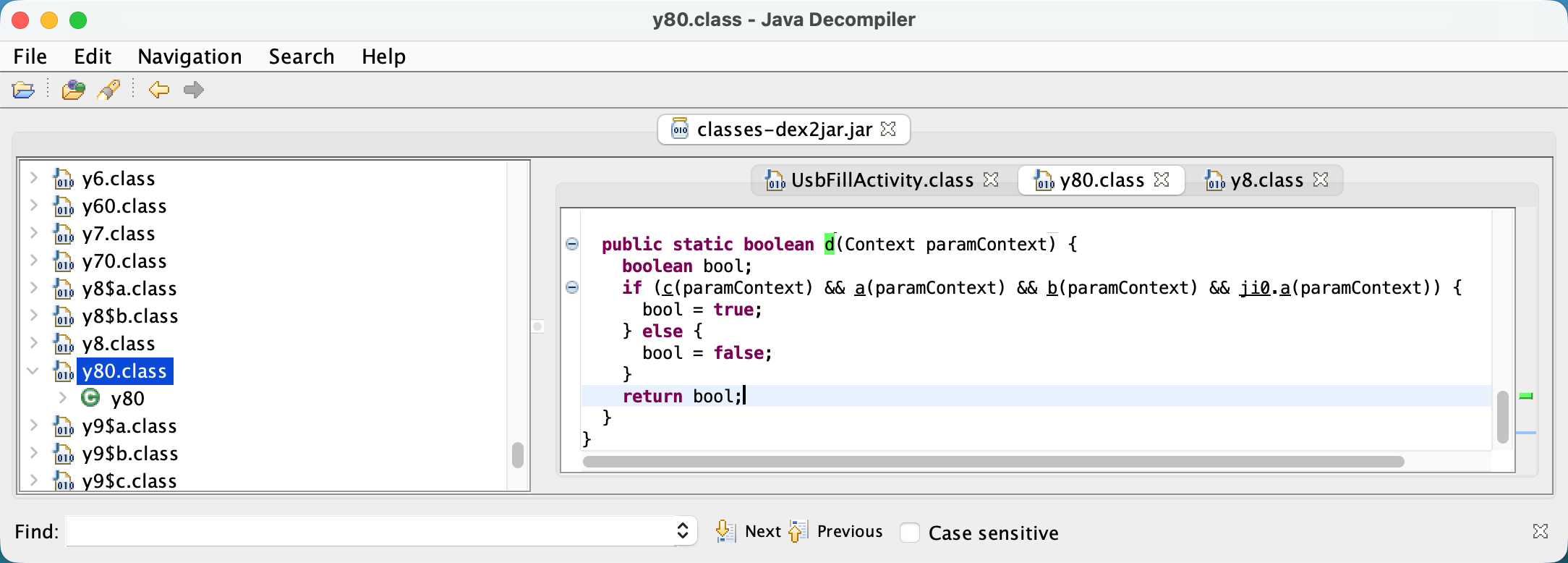Close the classes-dex2jar.jar tab

[x=889, y=129]
